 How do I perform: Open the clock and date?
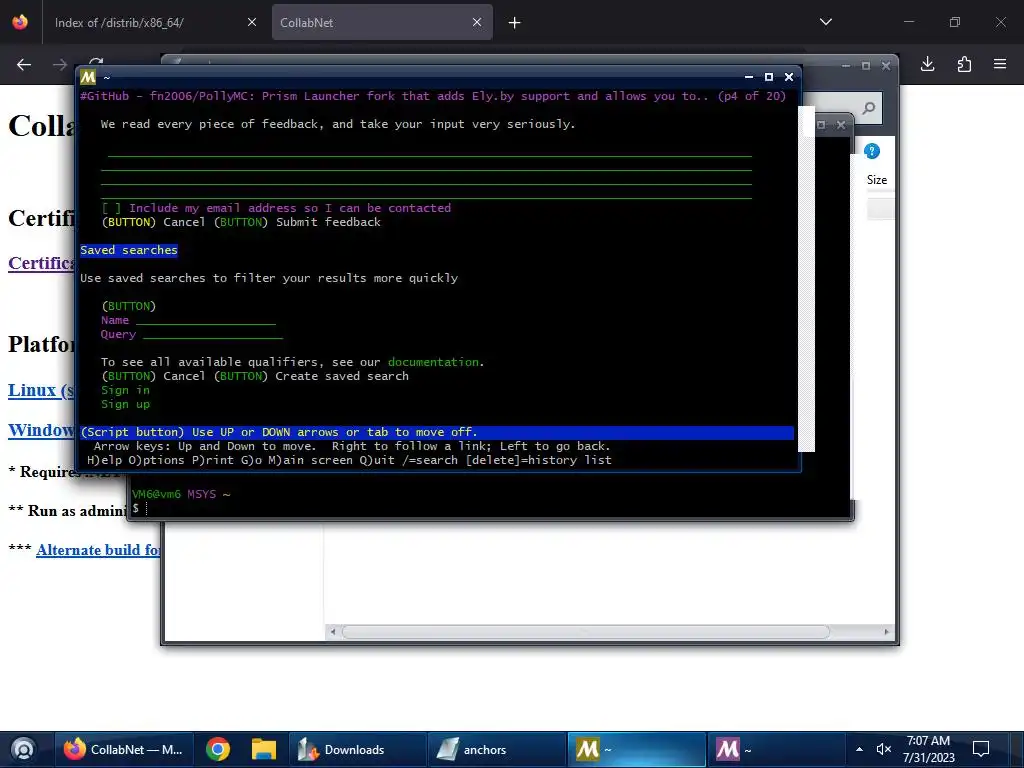tap(929, 749)
